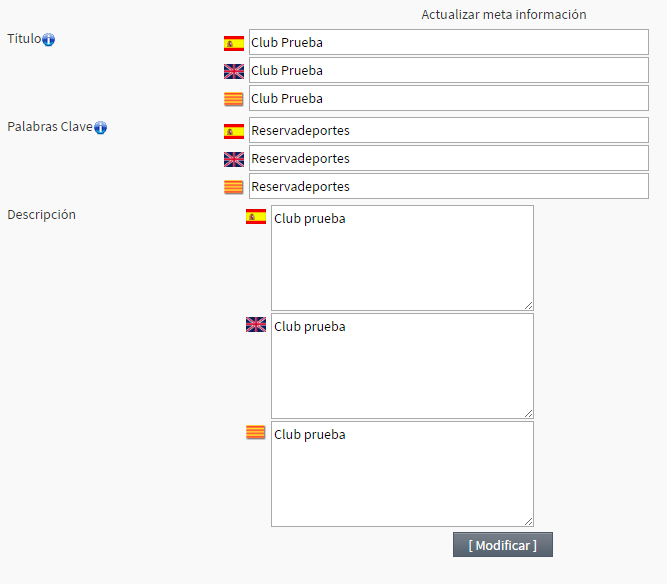
Task: Click the Catalan flag next to Descripción textarea
Action: pos(256,433)
